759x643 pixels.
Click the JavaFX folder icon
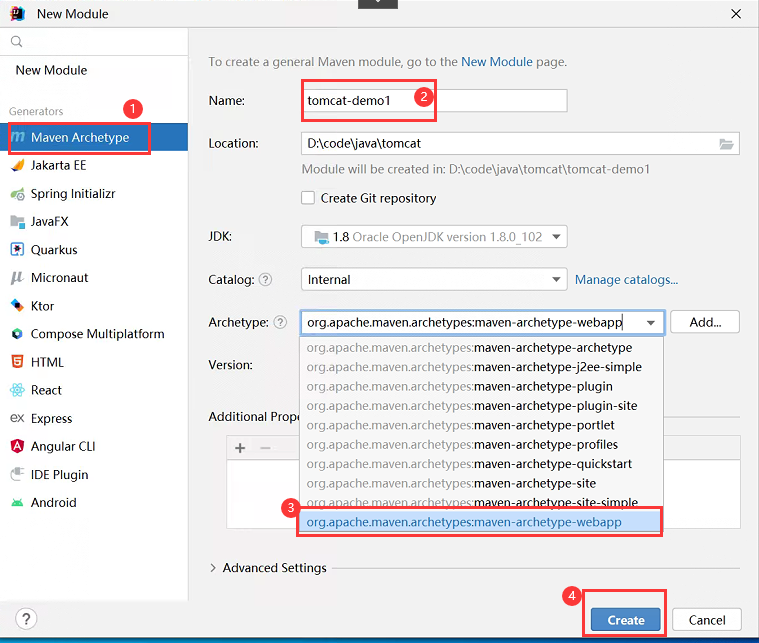pyautogui.click(x=18, y=222)
